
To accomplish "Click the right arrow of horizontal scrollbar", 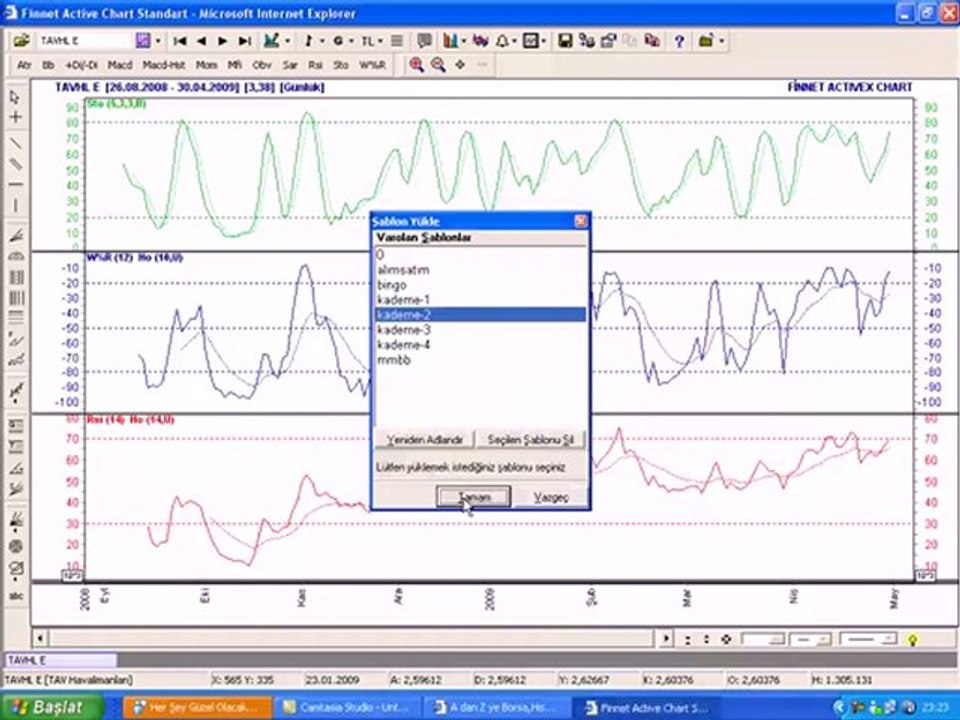I will pyautogui.click(x=666, y=639).
